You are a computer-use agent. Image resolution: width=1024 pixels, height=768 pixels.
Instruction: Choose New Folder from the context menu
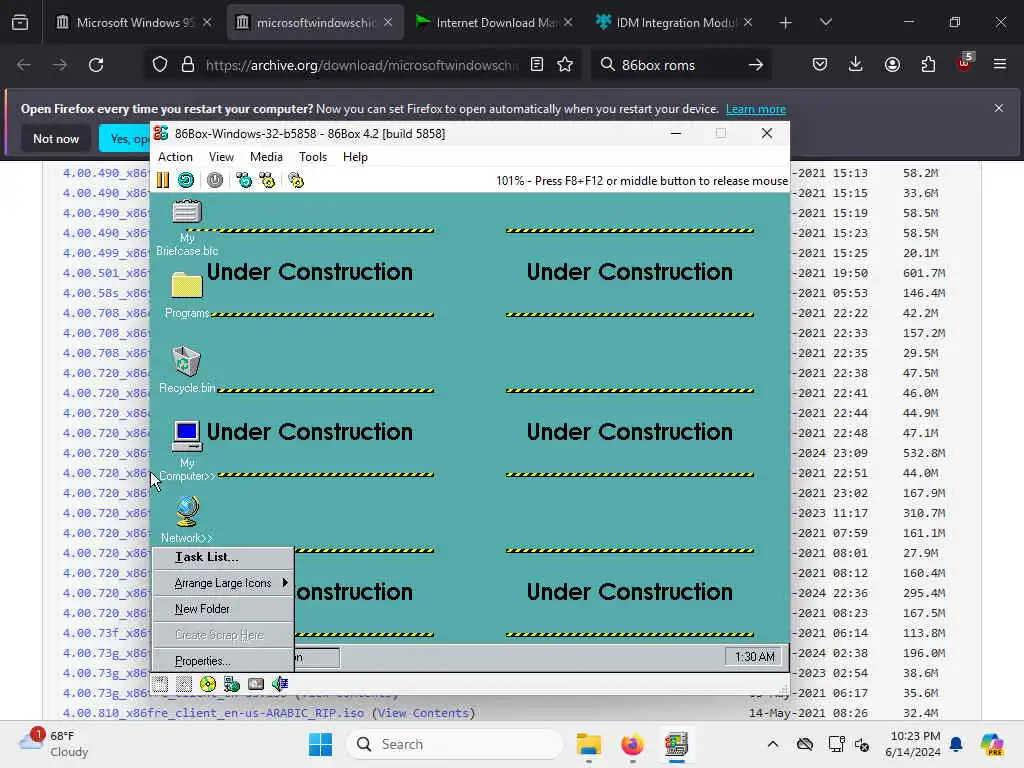(223, 609)
